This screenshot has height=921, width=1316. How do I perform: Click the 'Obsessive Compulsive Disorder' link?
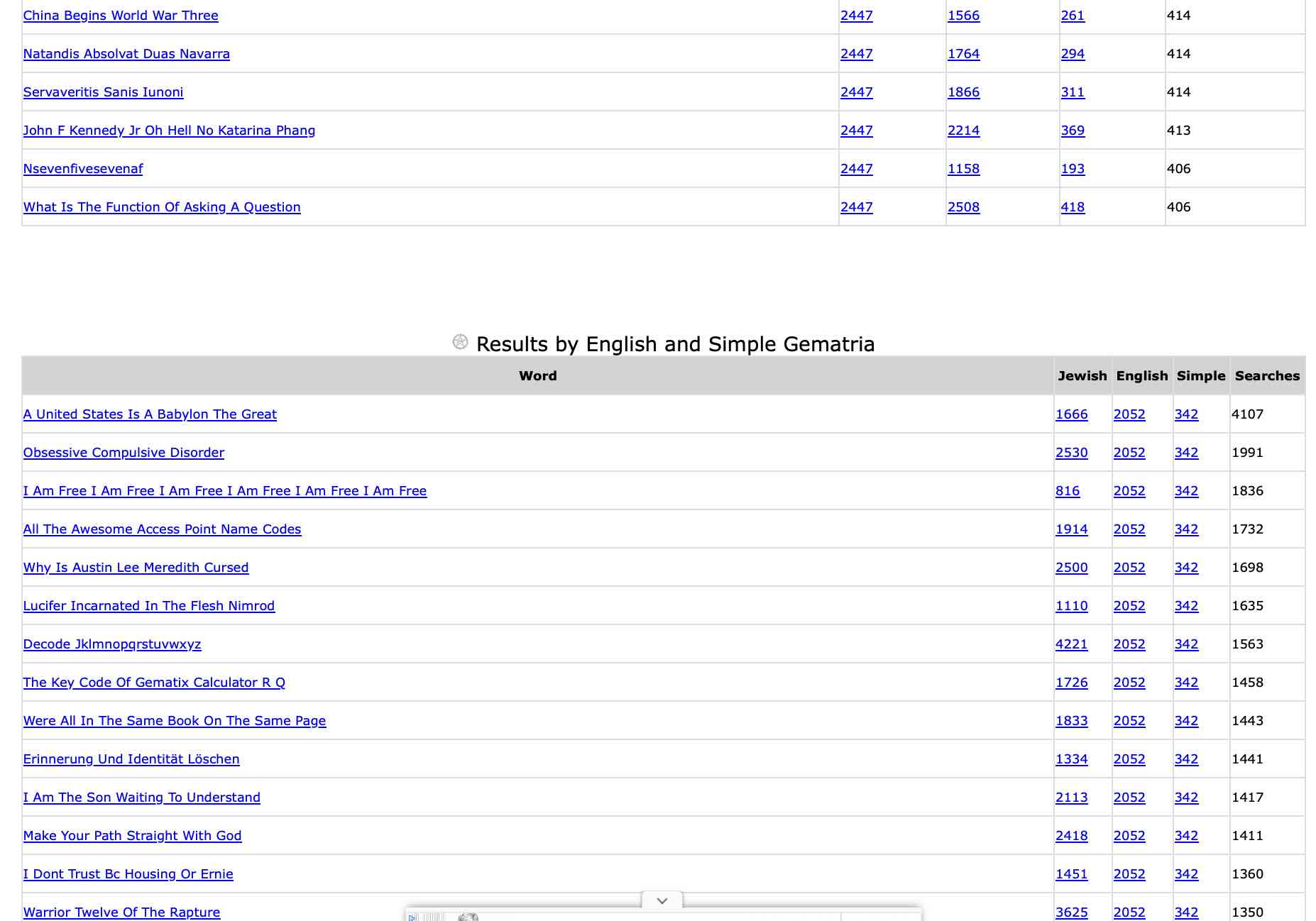(x=124, y=453)
